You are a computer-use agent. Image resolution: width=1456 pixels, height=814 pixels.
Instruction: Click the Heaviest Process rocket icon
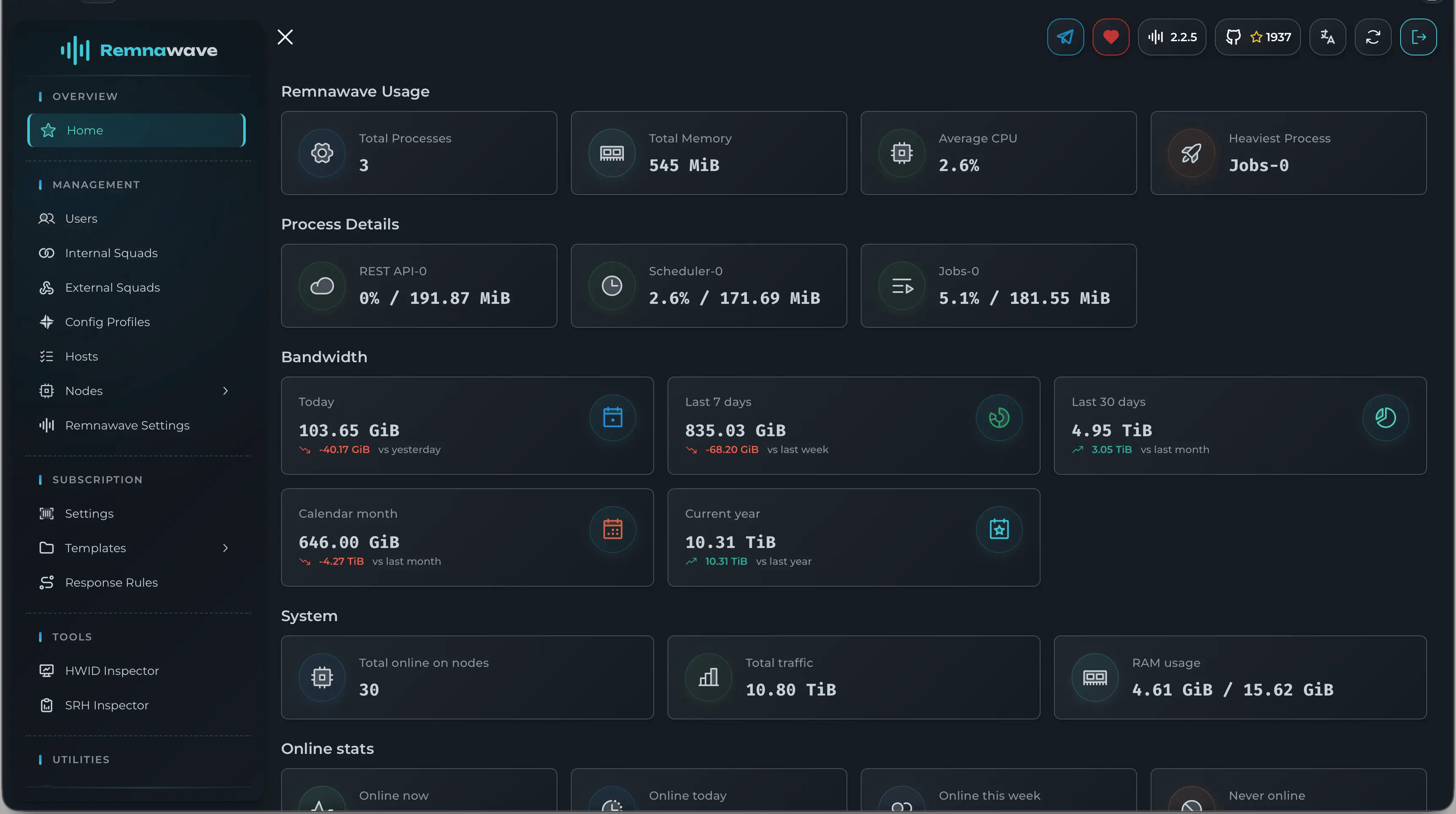[1191, 153]
